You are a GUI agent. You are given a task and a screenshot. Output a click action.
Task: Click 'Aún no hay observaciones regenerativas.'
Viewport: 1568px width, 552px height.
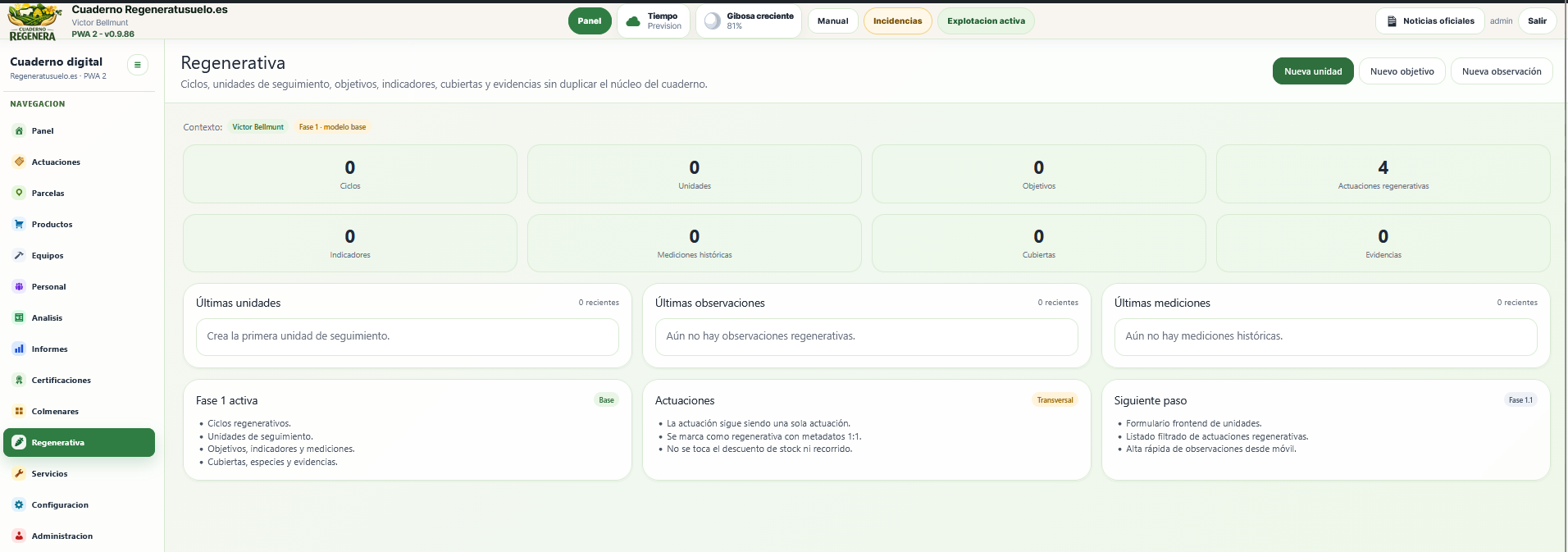click(x=867, y=337)
